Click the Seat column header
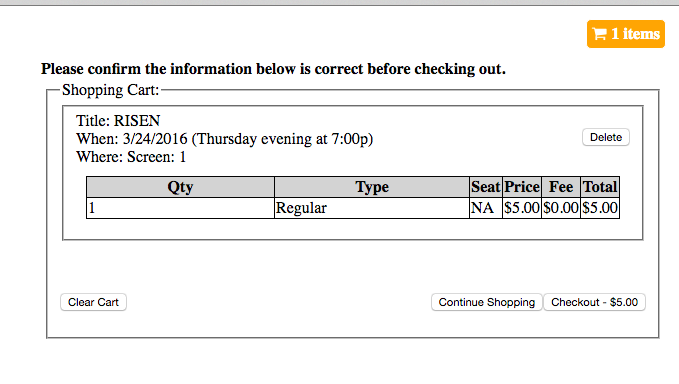679x384 pixels. (486, 187)
